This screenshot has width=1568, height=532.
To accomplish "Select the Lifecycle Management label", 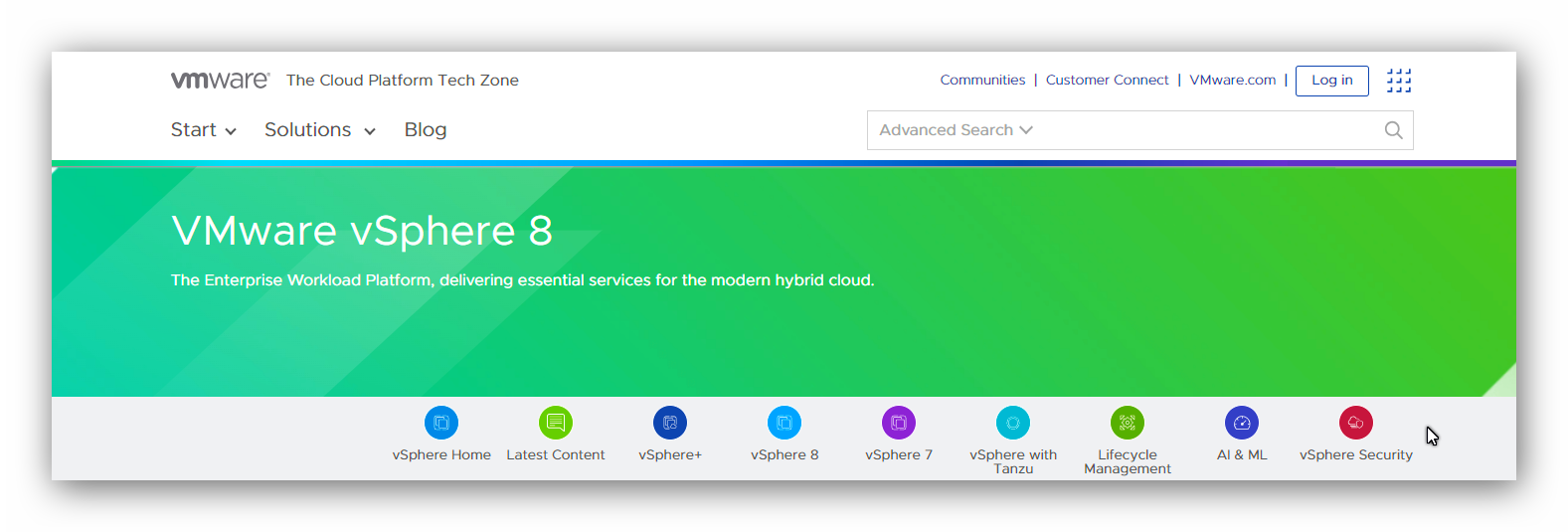I will (x=1128, y=461).
